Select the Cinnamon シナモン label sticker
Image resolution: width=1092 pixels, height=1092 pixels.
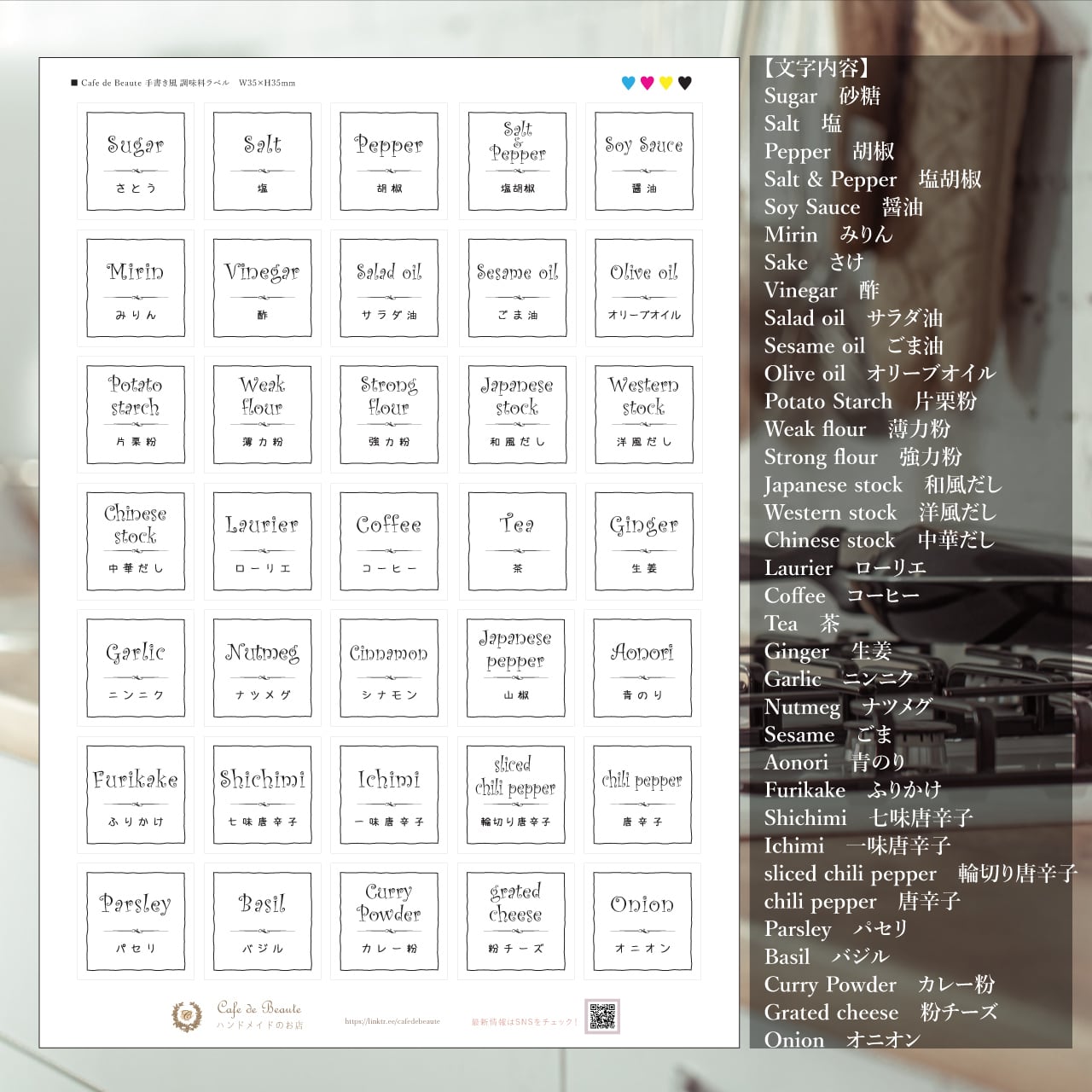(x=389, y=668)
